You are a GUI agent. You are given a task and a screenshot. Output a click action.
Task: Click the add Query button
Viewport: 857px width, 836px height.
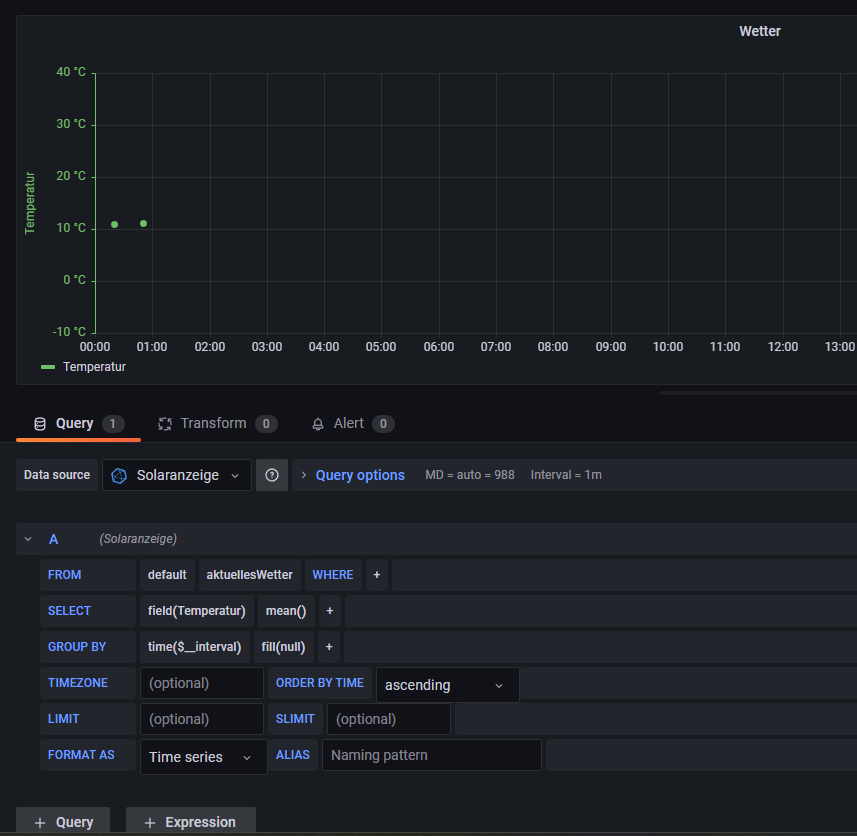pyautogui.click(x=63, y=822)
